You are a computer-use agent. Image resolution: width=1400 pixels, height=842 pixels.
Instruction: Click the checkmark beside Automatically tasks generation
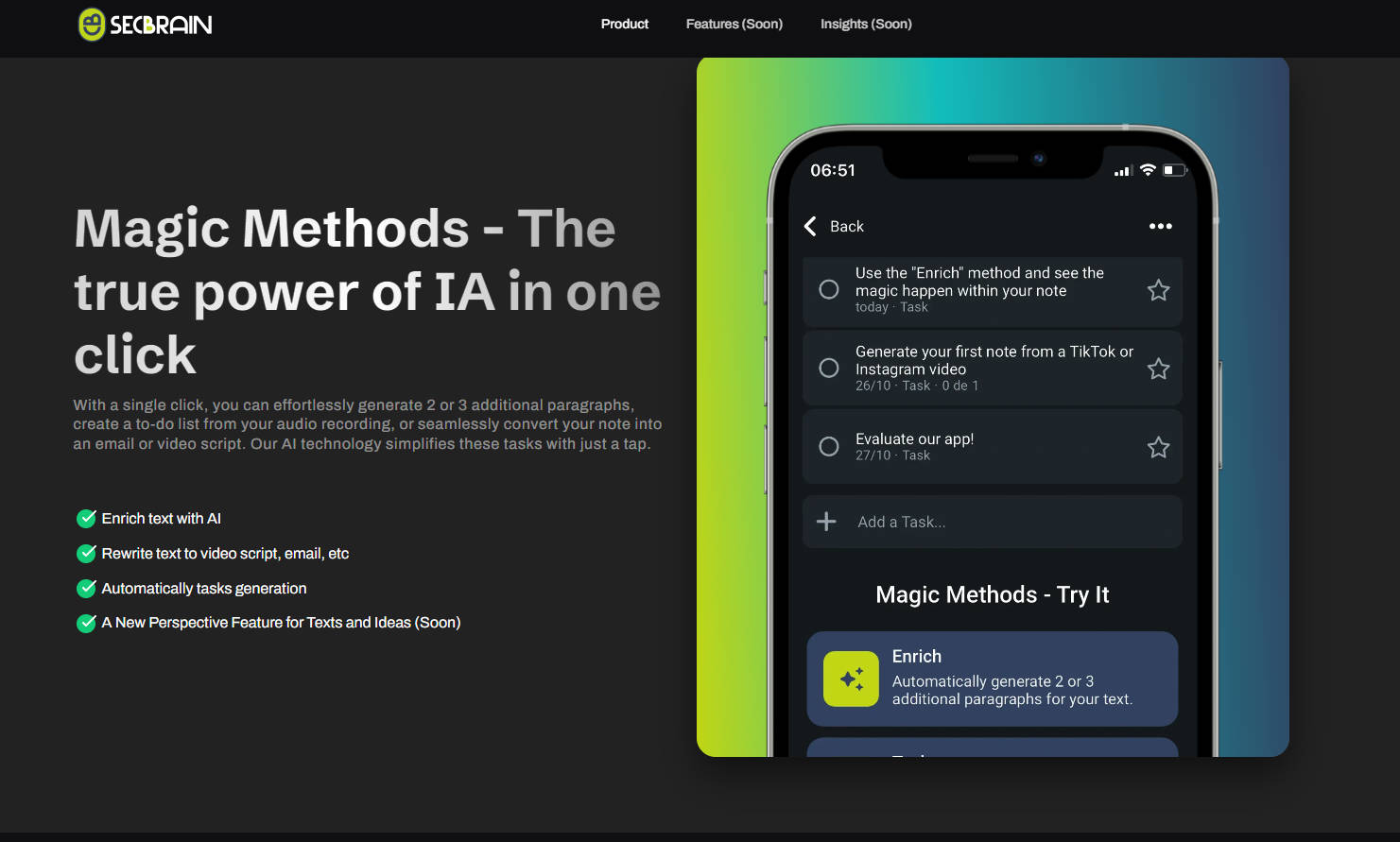[x=86, y=588]
